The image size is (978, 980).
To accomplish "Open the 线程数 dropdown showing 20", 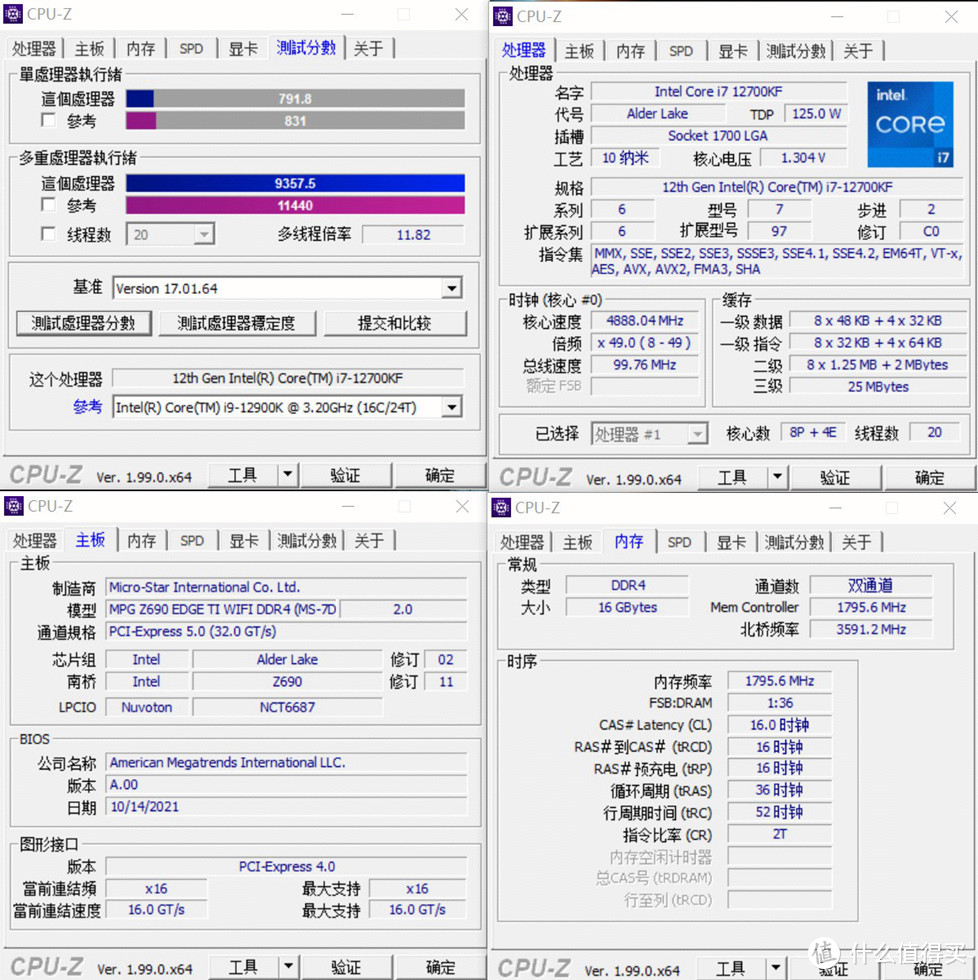I will point(170,234).
